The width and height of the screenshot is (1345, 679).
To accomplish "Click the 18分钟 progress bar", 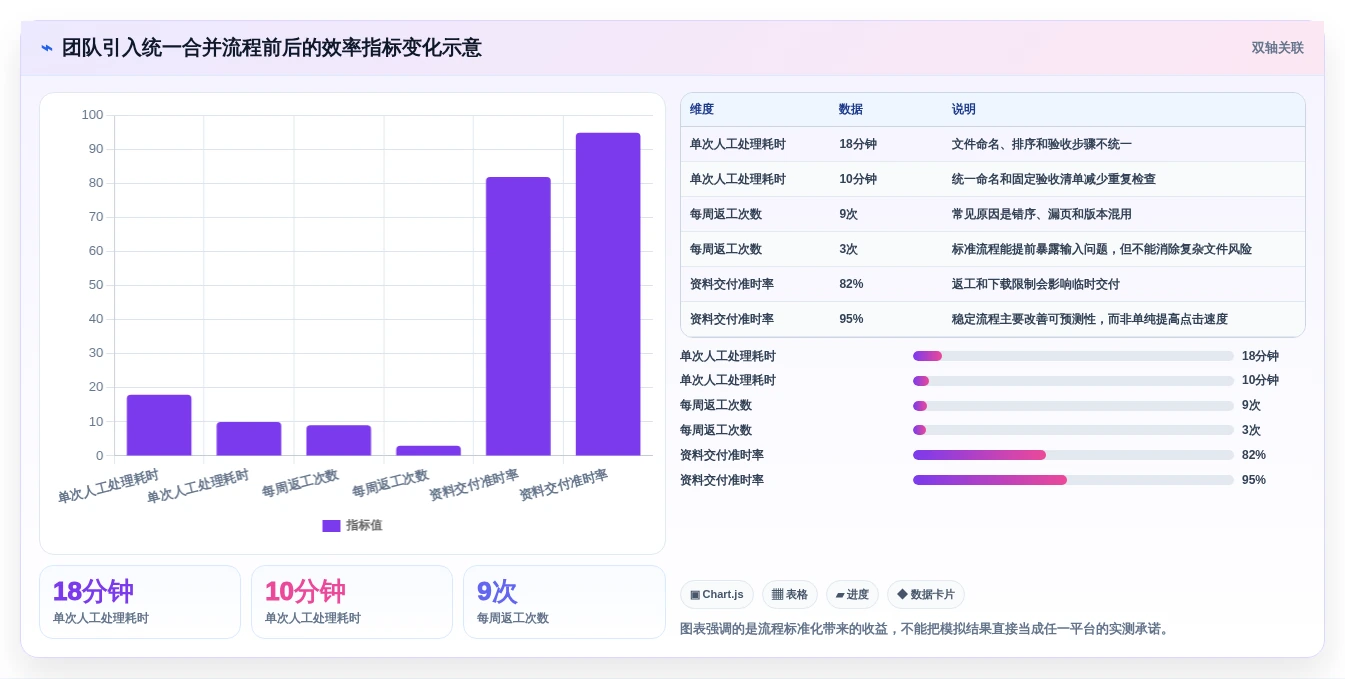I will pyautogui.click(x=1073, y=356).
